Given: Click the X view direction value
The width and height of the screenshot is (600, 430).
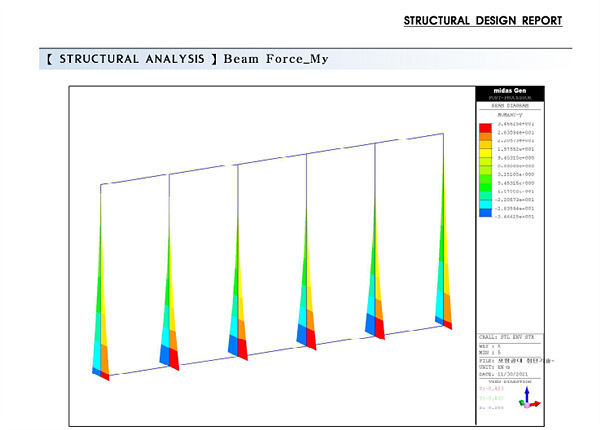Looking at the screenshot, I should click(492, 389).
